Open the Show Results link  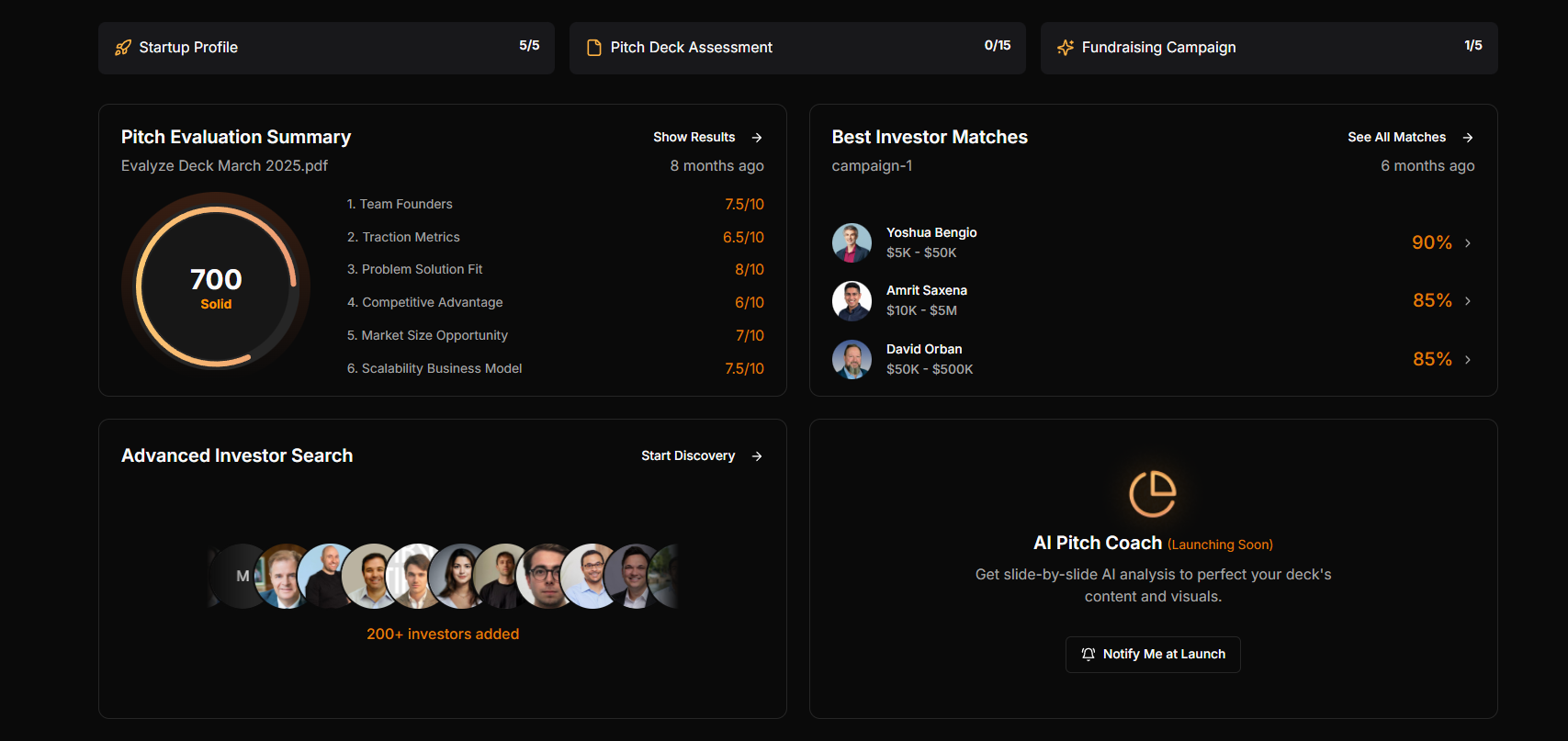694,138
